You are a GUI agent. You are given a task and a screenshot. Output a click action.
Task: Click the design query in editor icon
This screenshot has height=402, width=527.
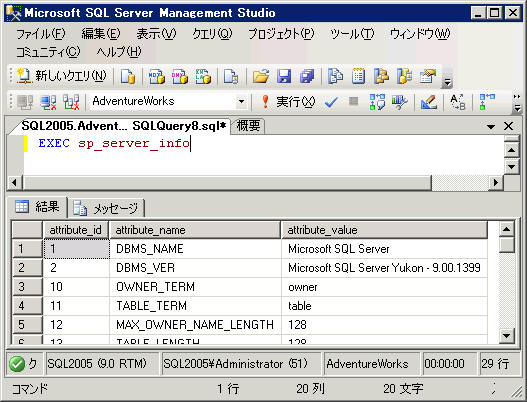click(429, 102)
